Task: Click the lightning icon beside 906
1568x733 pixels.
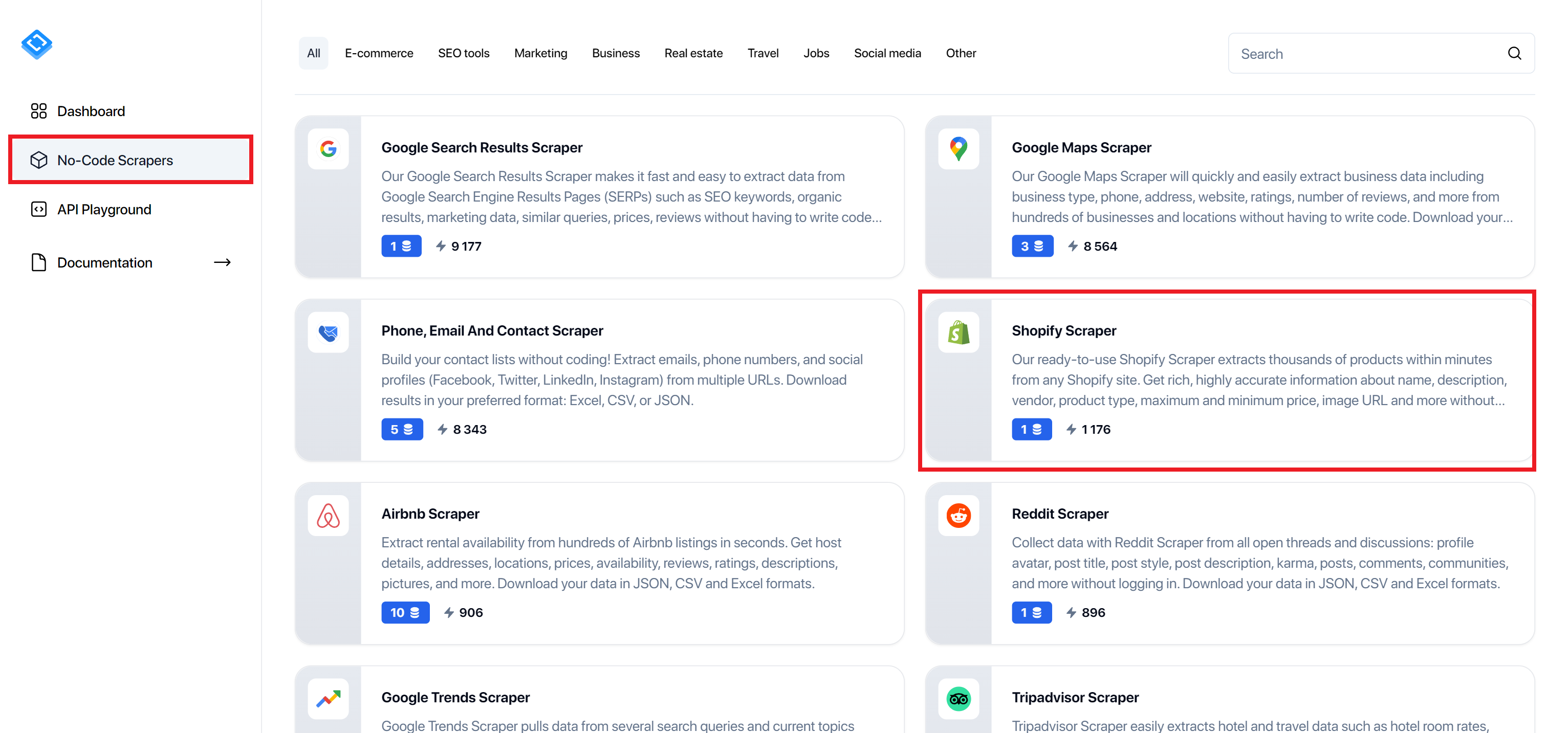Action: point(449,612)
